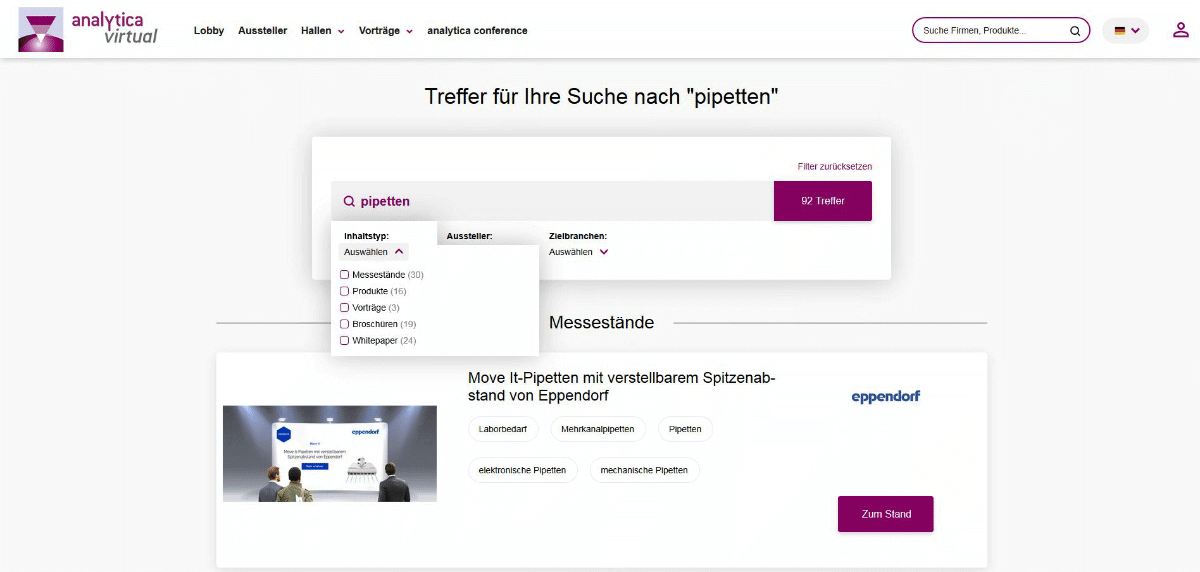Click the Messestände section heading
The height and width of the screenshot is (572, 1200).
(x=602, y=322)
